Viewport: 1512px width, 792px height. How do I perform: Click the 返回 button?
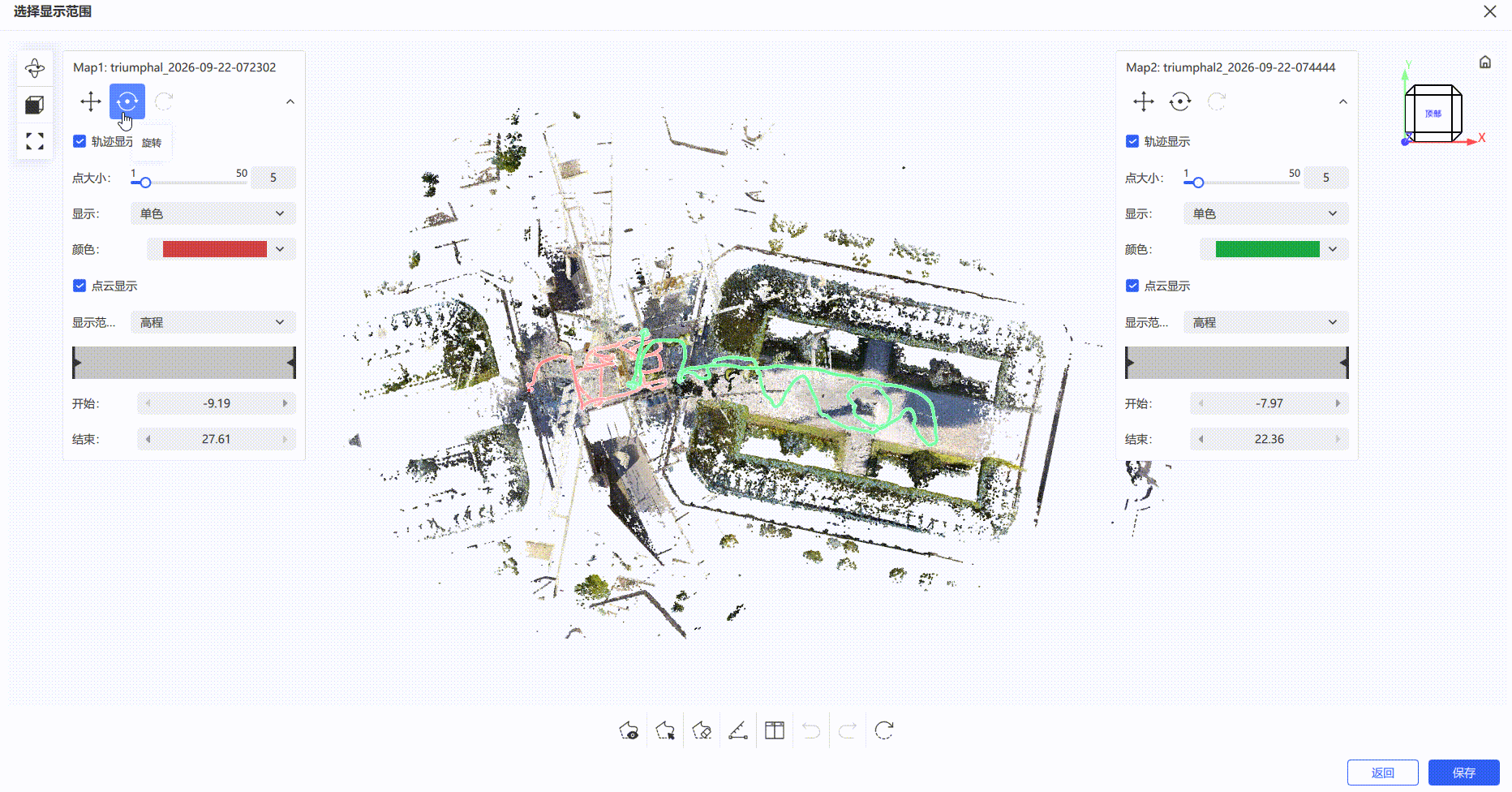[1383, 773]
